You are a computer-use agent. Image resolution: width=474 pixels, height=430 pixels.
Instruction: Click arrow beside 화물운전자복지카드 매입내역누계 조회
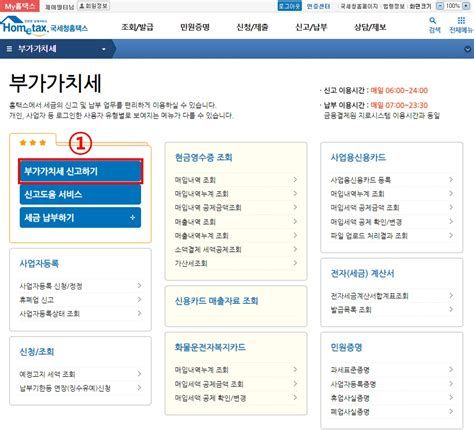tap(295, 370)
